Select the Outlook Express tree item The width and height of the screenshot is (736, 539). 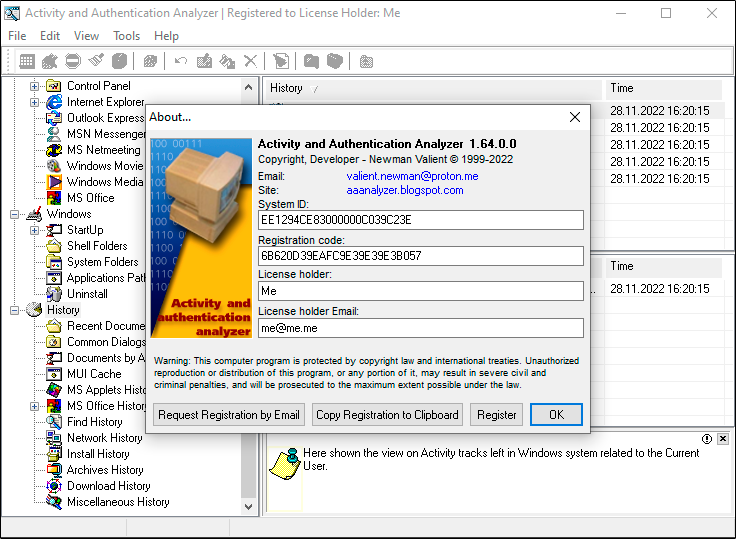tap(105, 118)
